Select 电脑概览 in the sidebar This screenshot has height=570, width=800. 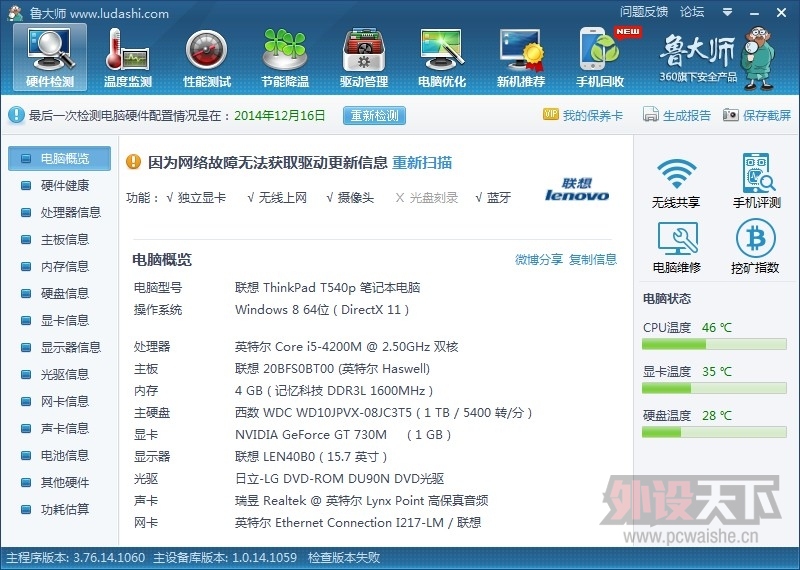[59, 158]
